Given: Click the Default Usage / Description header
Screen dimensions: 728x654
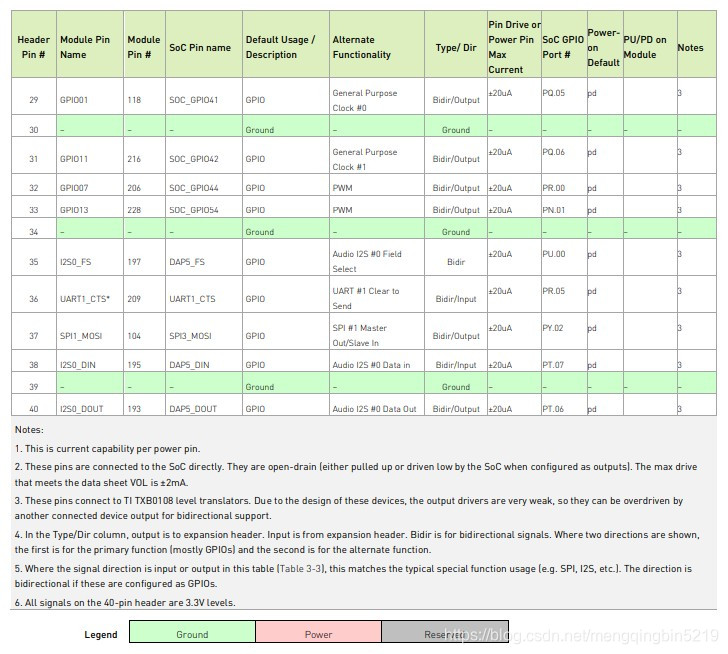Looking at the screenshot, I should [x=286, y=44].
